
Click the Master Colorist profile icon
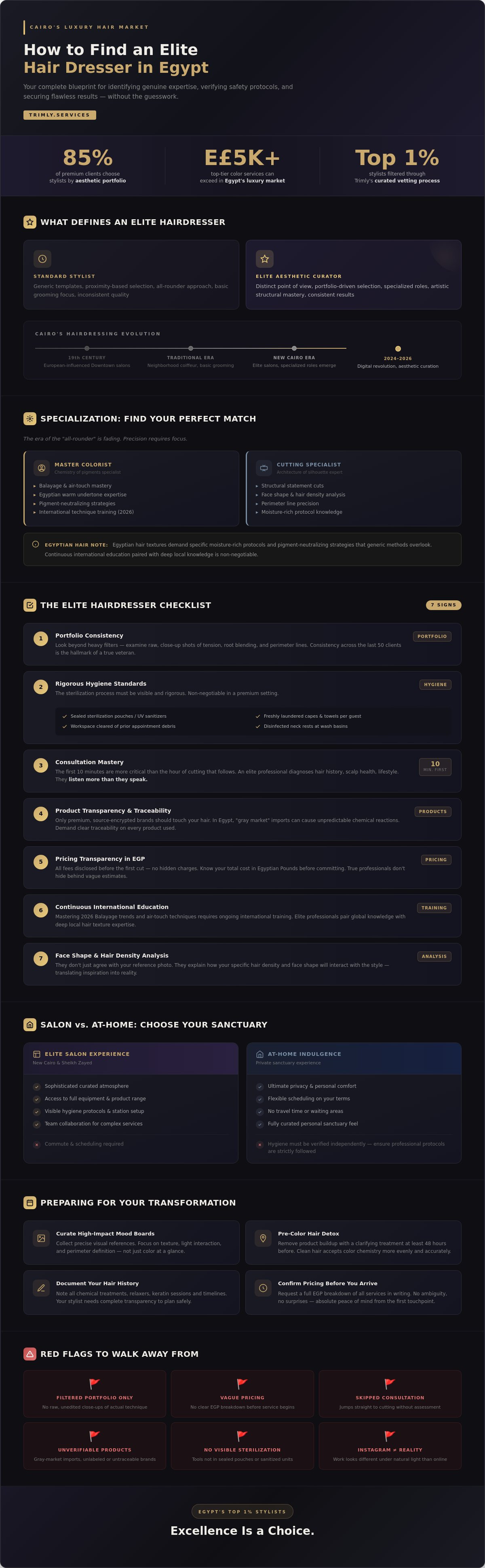click(x=41, y=468)
